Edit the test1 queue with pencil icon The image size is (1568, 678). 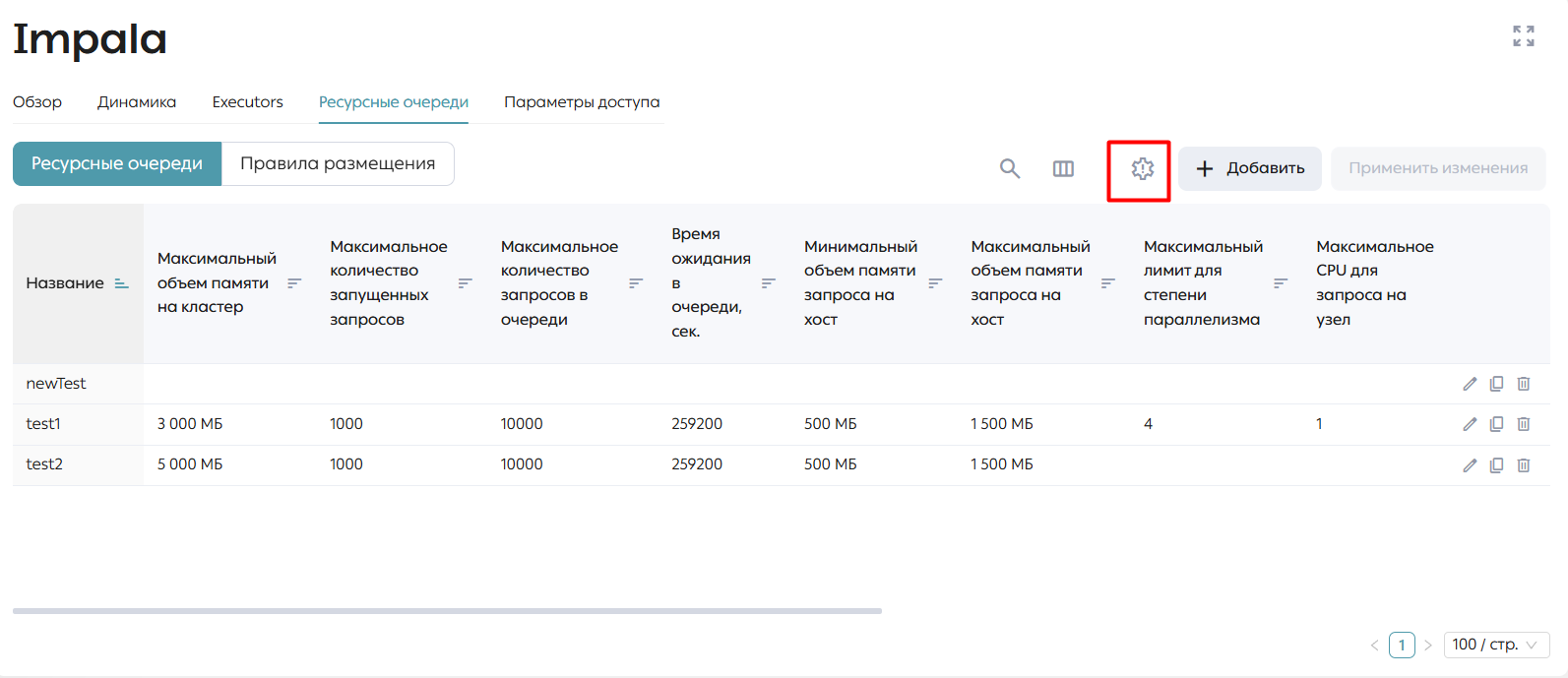(x=1470, y=424)
